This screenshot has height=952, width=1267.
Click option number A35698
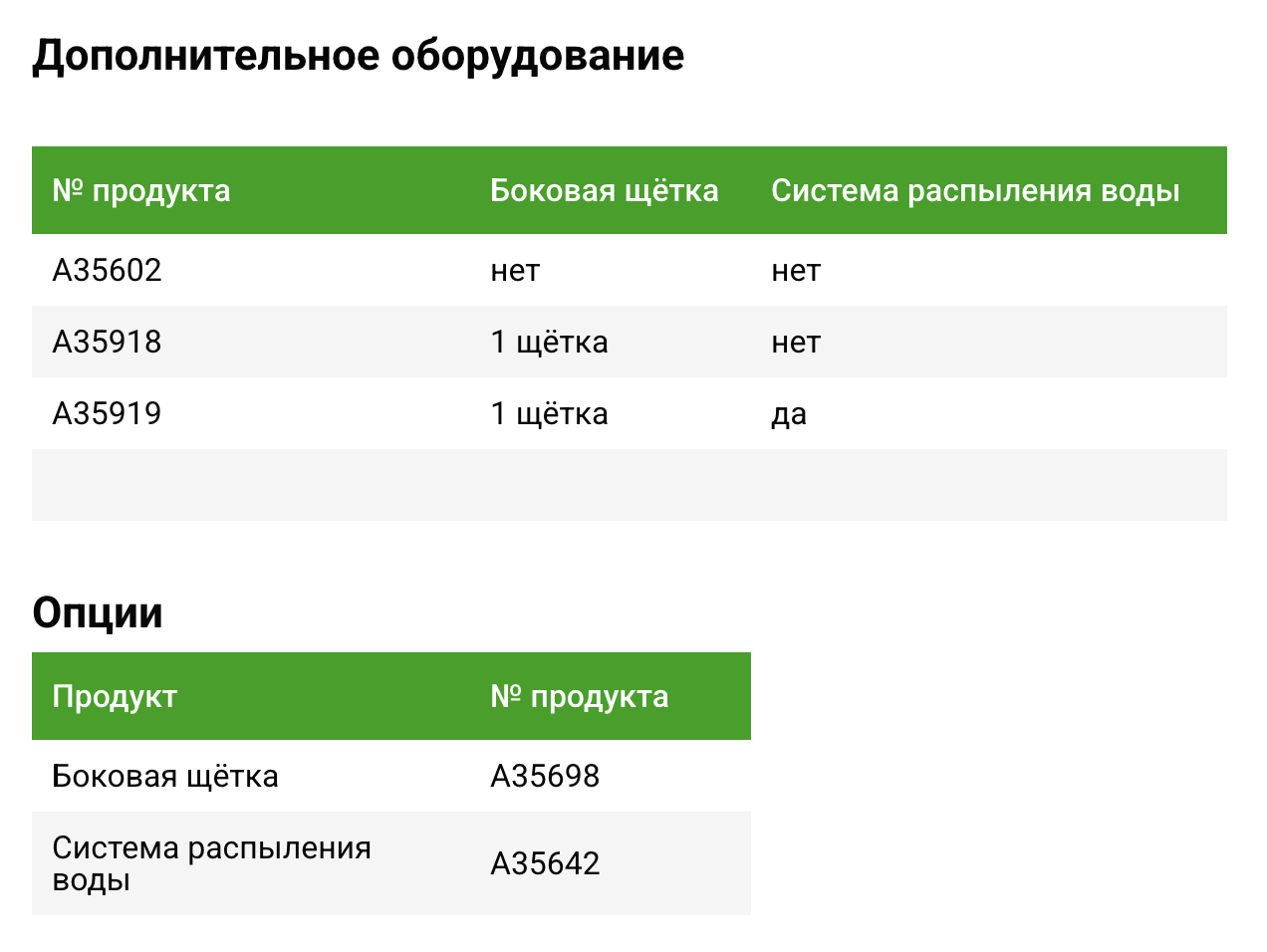tap(545, 777)
